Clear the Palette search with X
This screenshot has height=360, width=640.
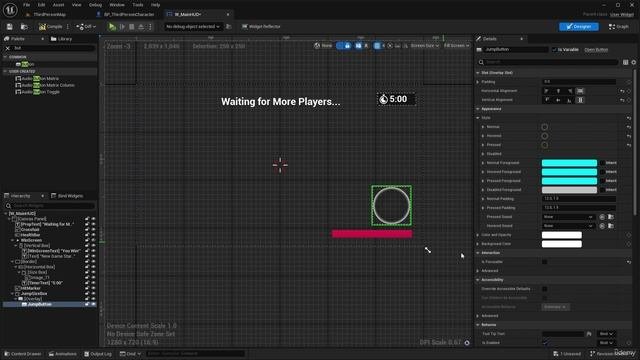tap(7, 48)
